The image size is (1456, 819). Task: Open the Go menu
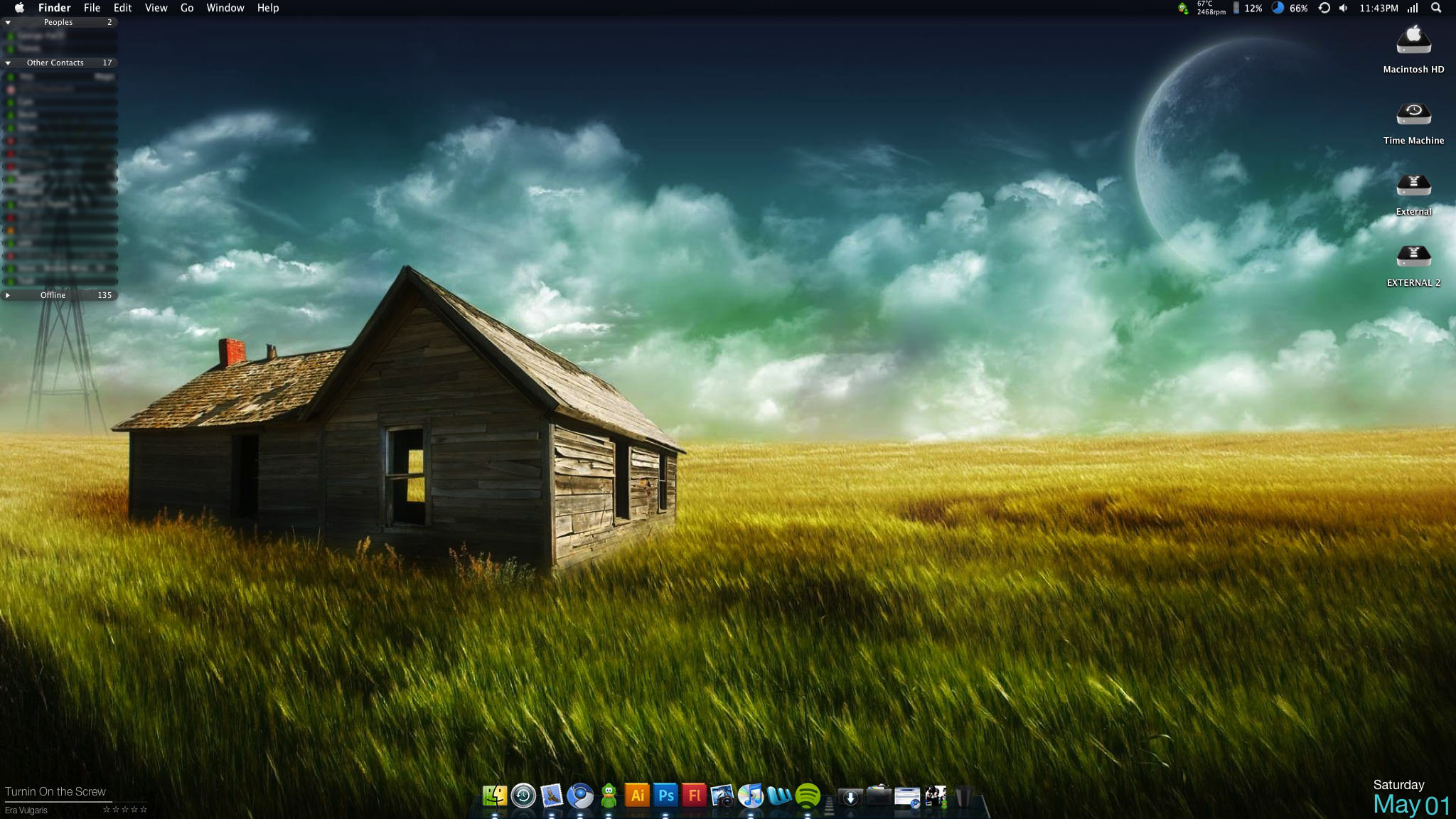[187, 8]
